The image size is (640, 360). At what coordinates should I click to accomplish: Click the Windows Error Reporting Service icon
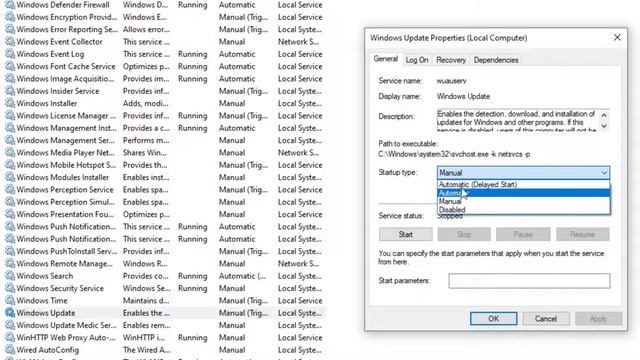pyautogui.click(x=10, y=29)
